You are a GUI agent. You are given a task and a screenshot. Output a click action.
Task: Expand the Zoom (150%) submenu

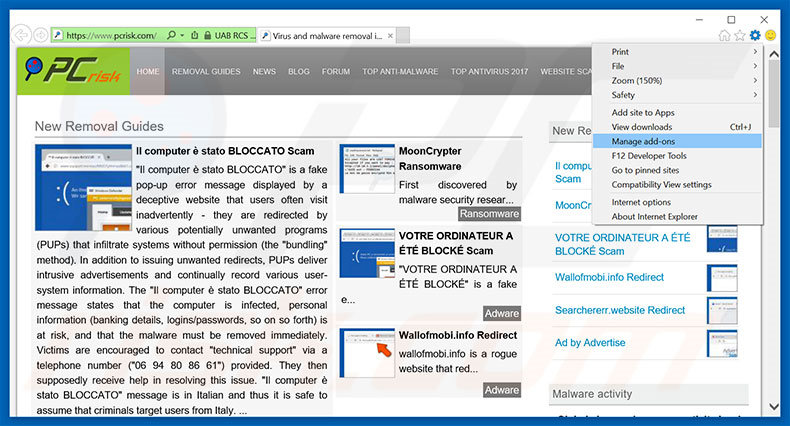(677, 81)
